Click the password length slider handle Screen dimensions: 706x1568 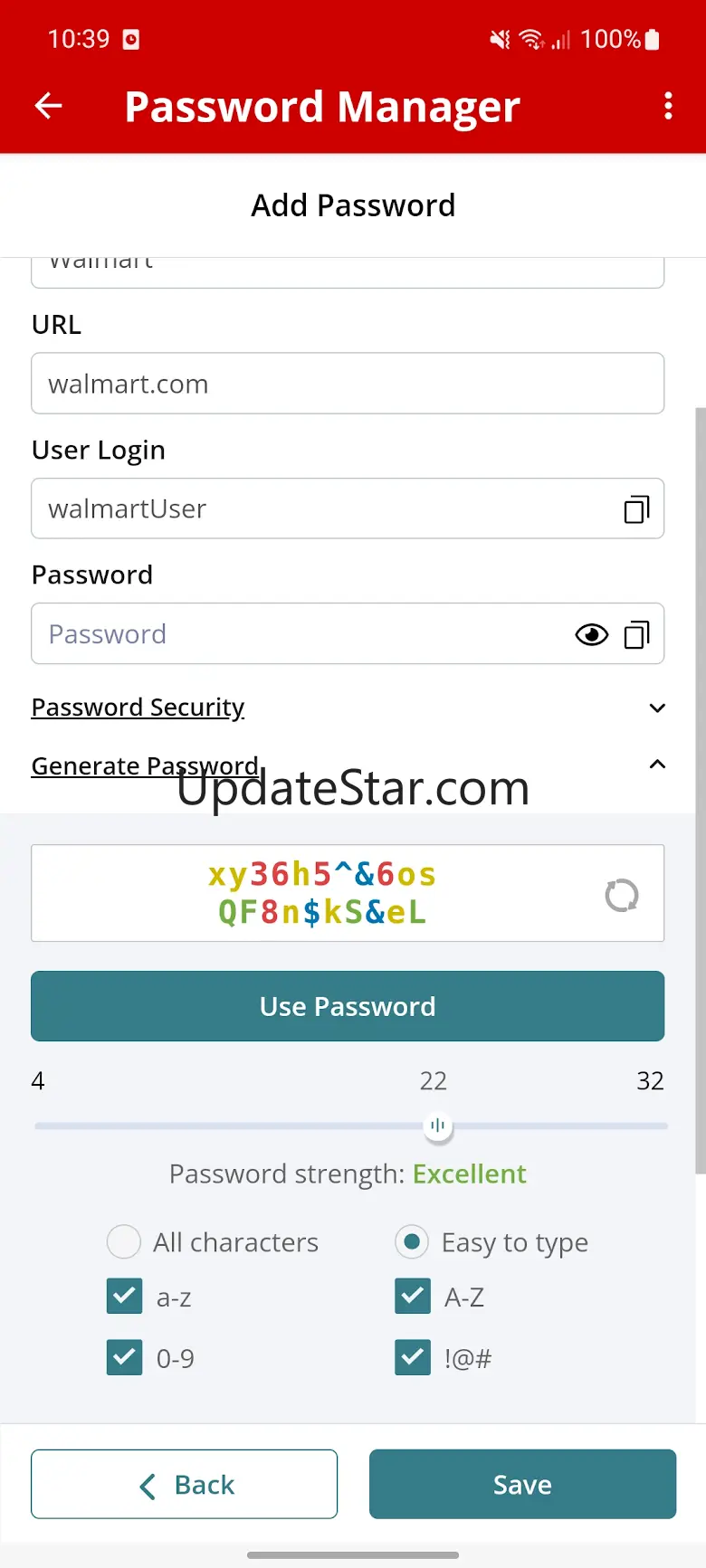point(438,1126)
